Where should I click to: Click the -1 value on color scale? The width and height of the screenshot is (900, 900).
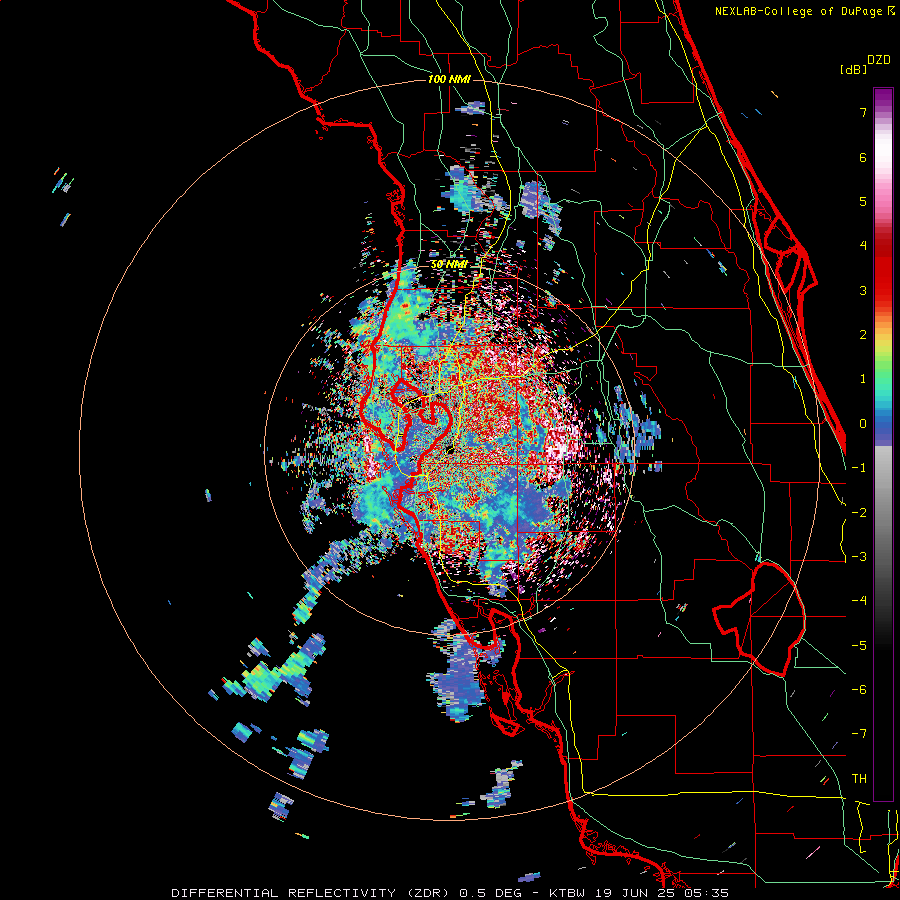click(859, 468)
